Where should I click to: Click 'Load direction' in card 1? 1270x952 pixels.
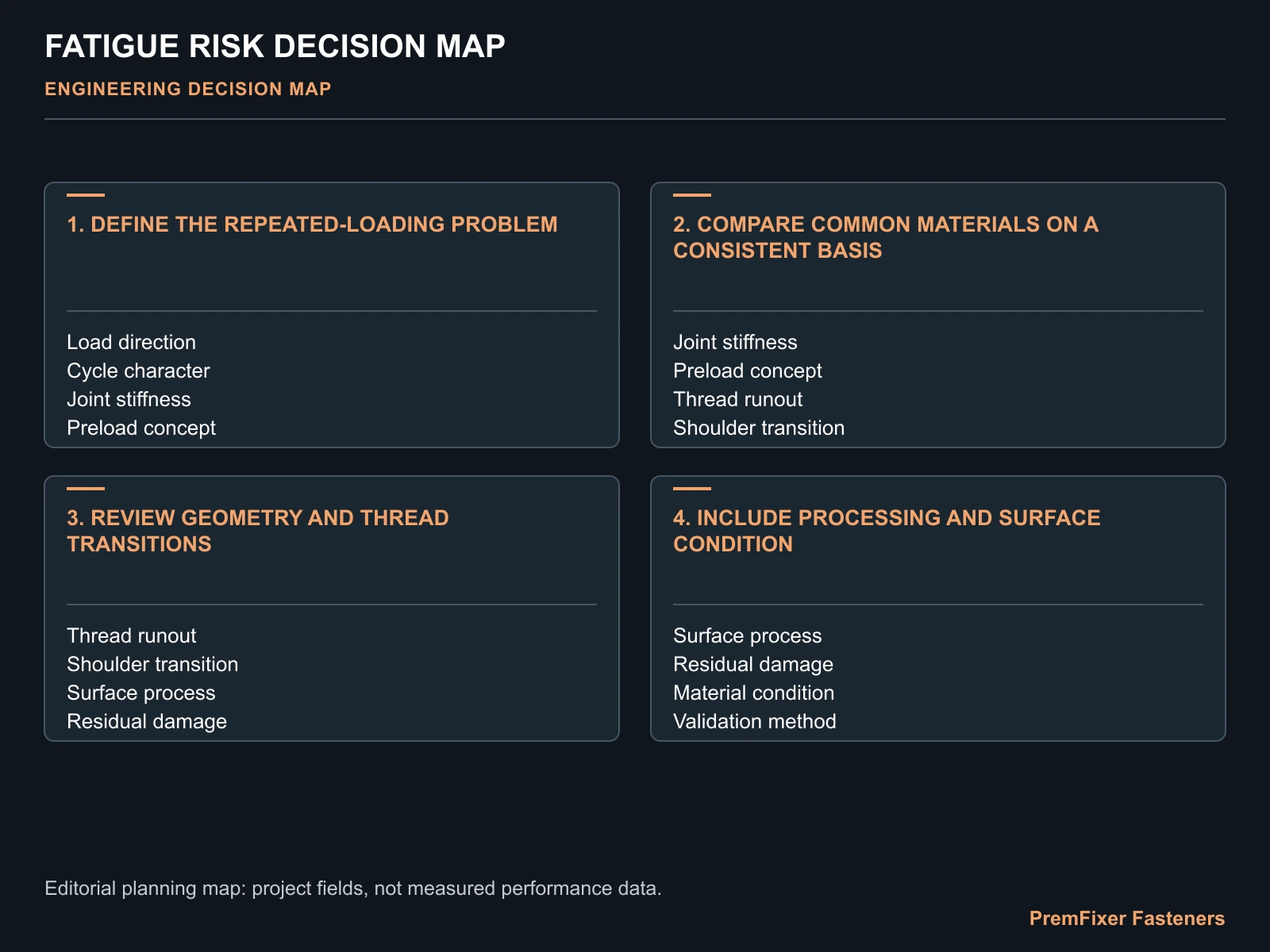[131, 342]
